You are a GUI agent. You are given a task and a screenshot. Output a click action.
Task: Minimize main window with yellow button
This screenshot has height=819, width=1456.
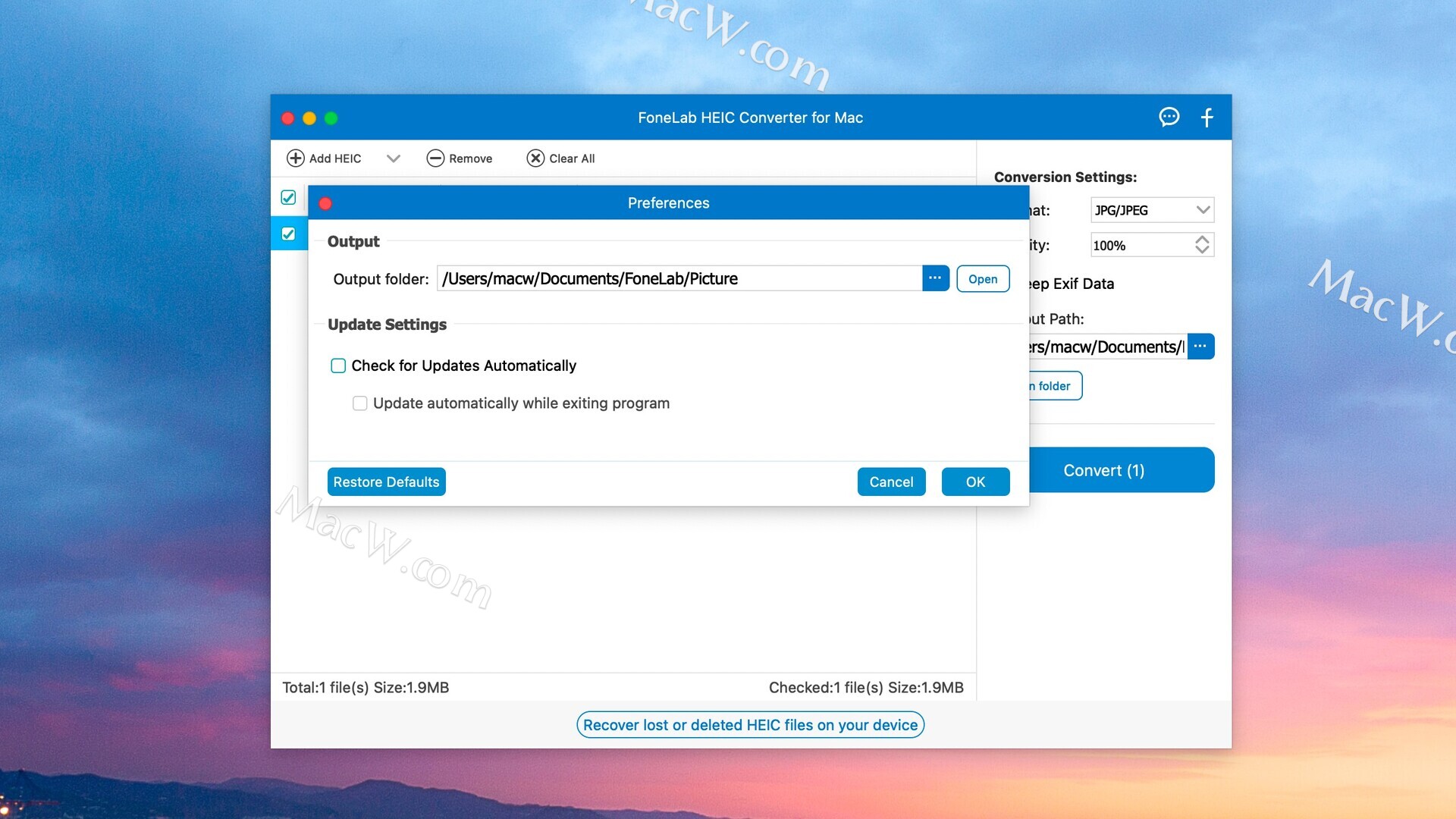point(309,118)
